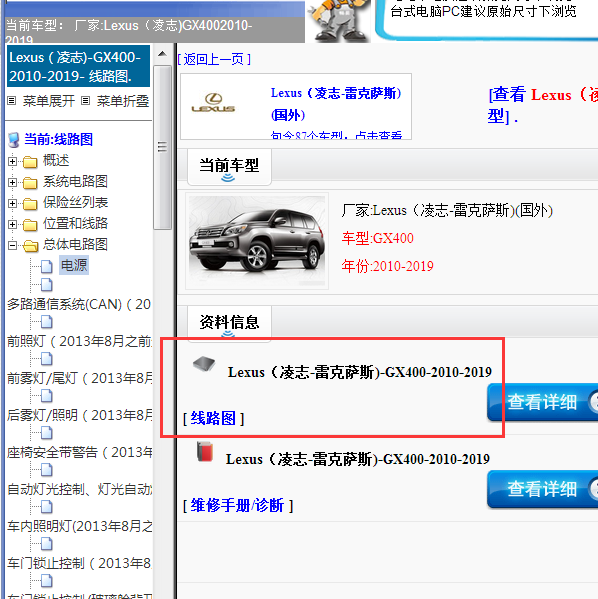598x599 pixels.
Task: Click the mechanic mascot image
Action: click(340, 20)
